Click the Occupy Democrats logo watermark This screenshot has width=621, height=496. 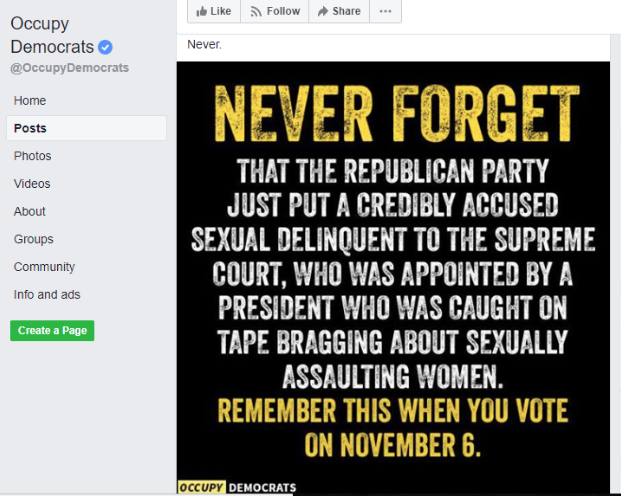[237, 487]
